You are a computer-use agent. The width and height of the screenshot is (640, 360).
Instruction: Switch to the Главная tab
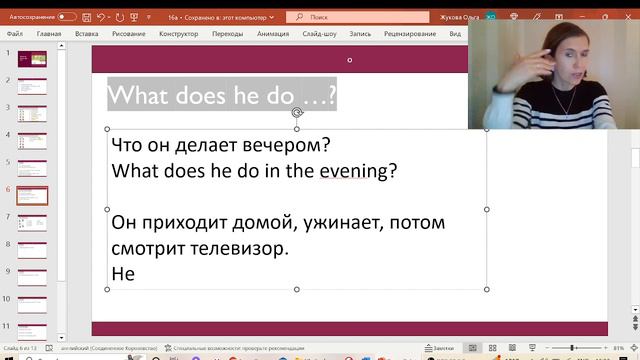pyautogui.click(x=49, y=34)
